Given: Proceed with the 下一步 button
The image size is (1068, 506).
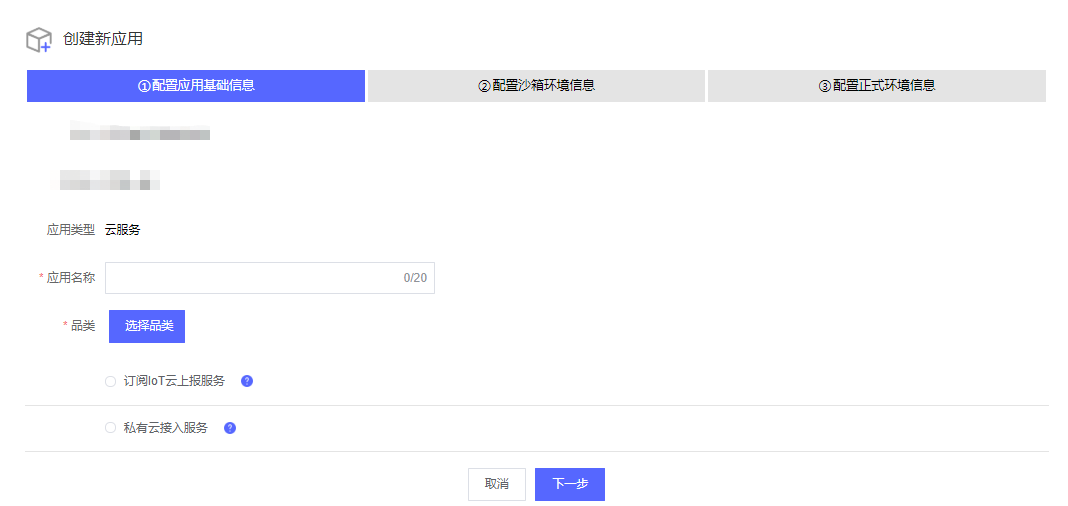Looking at the screenshot, I should 570,484.
